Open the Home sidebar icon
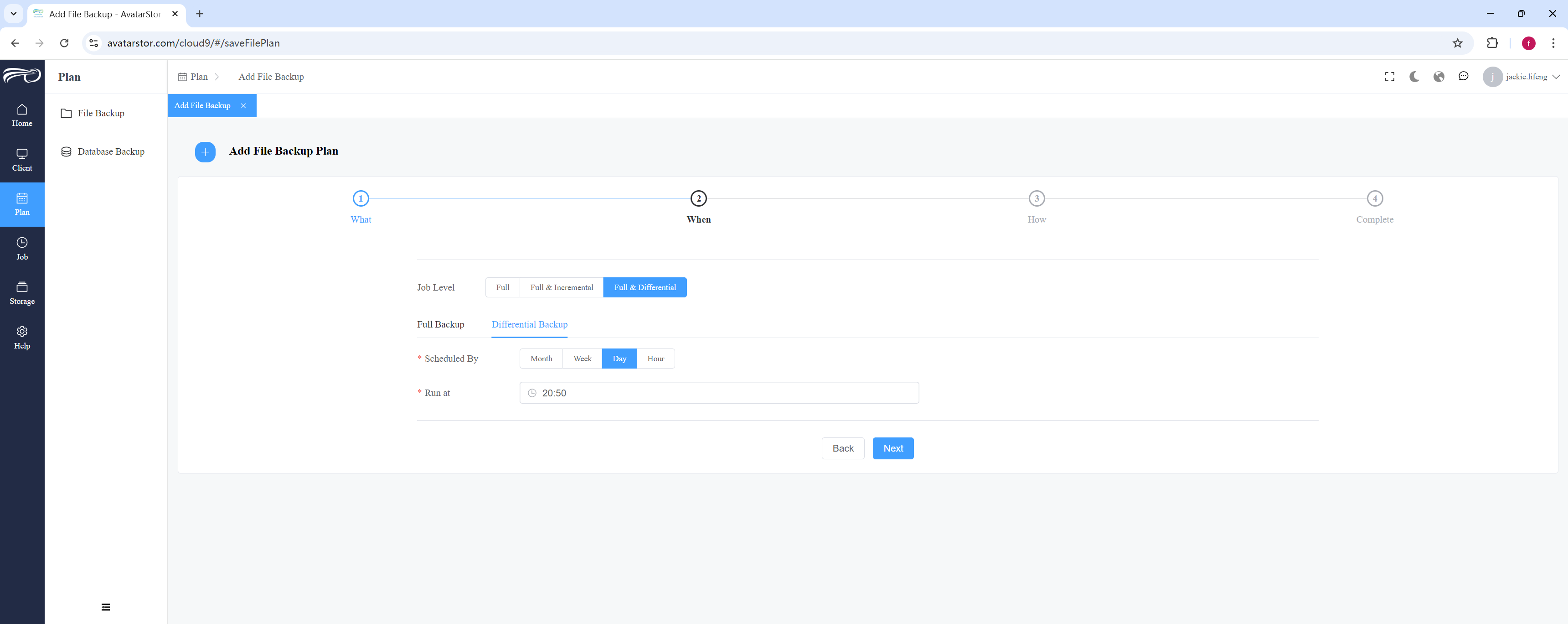The height and width of the screenshot is (624, 1568). [x=22, y=115]
